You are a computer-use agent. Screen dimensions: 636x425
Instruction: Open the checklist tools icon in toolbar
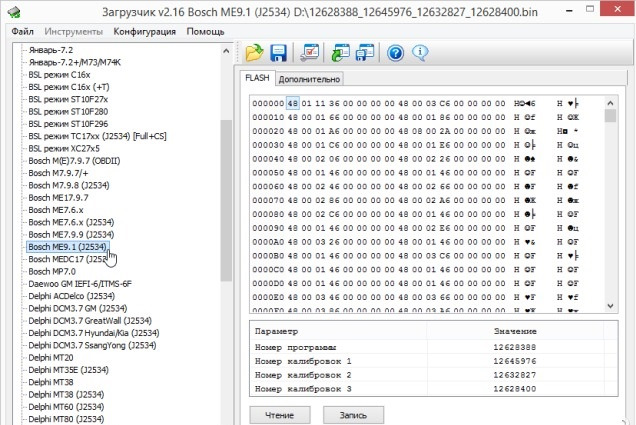coord(309,53)
